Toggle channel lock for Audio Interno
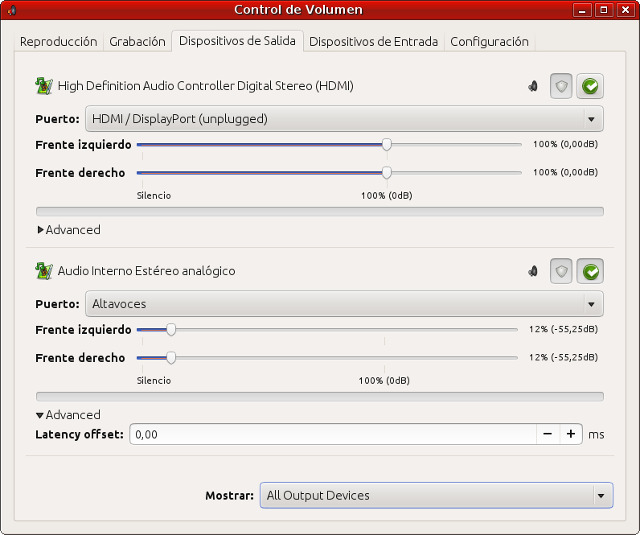 tap(562, 271)
